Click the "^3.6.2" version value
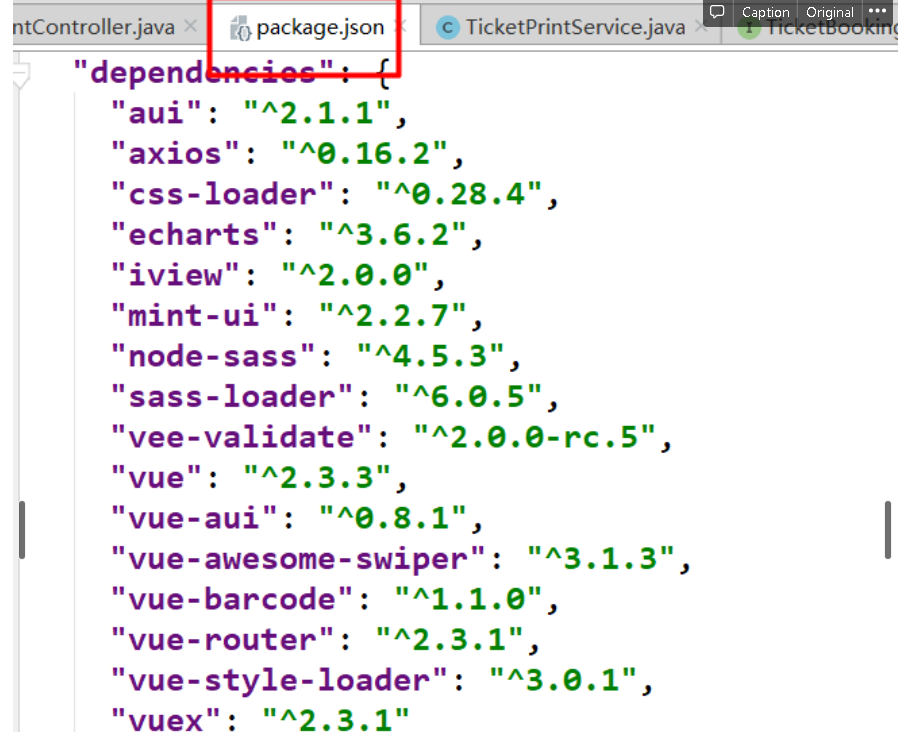 coord(392,235)
